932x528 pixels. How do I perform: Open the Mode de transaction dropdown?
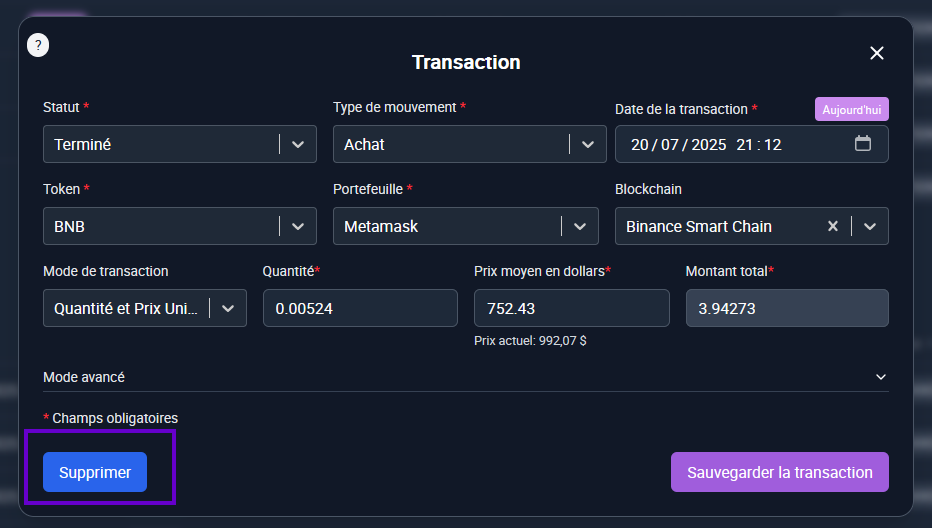pos(227,308)
